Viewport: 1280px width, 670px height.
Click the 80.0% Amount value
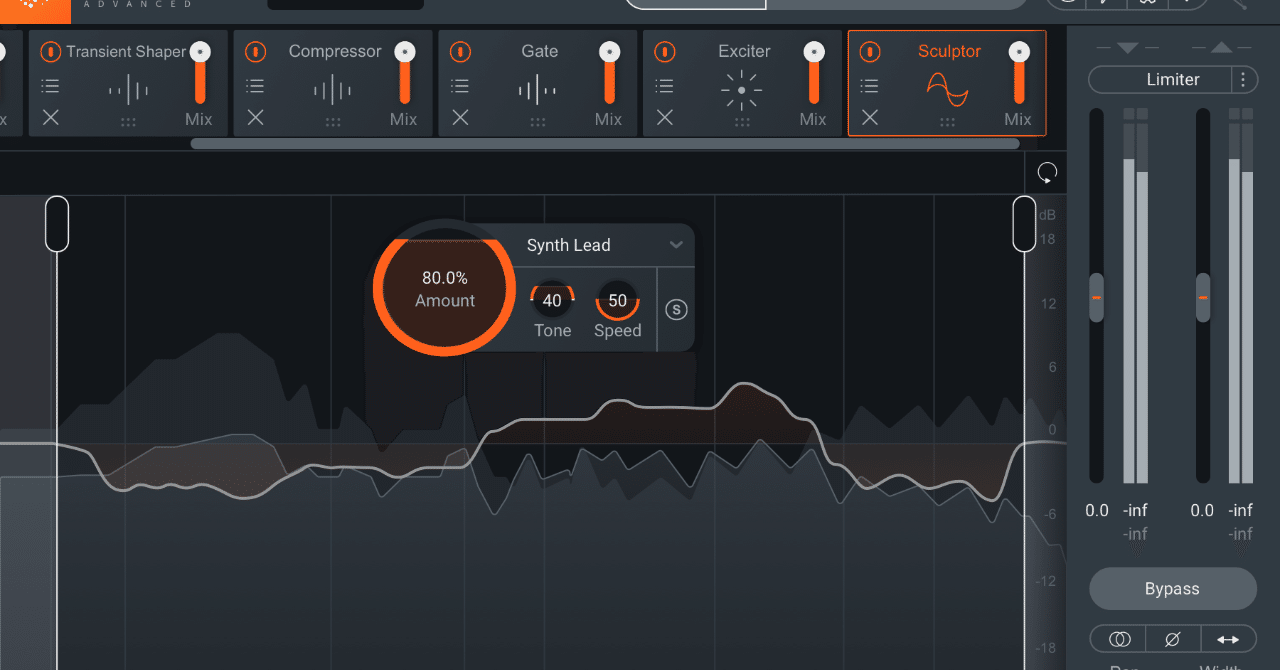(445, 278)
